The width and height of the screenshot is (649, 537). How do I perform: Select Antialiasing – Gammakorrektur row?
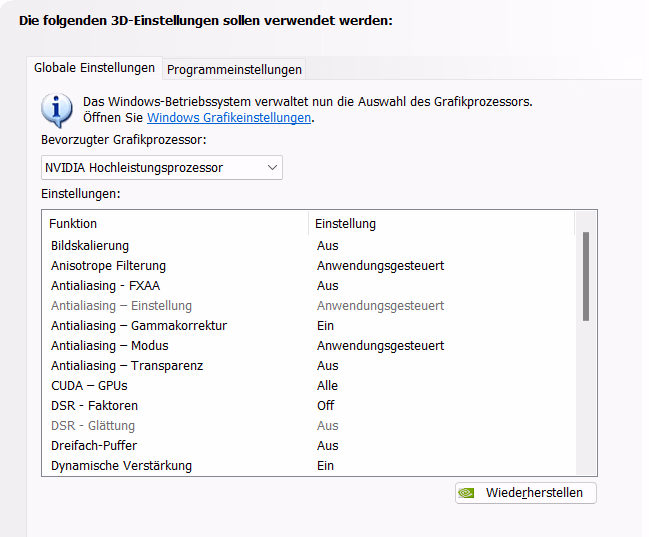tap(309, 325)
